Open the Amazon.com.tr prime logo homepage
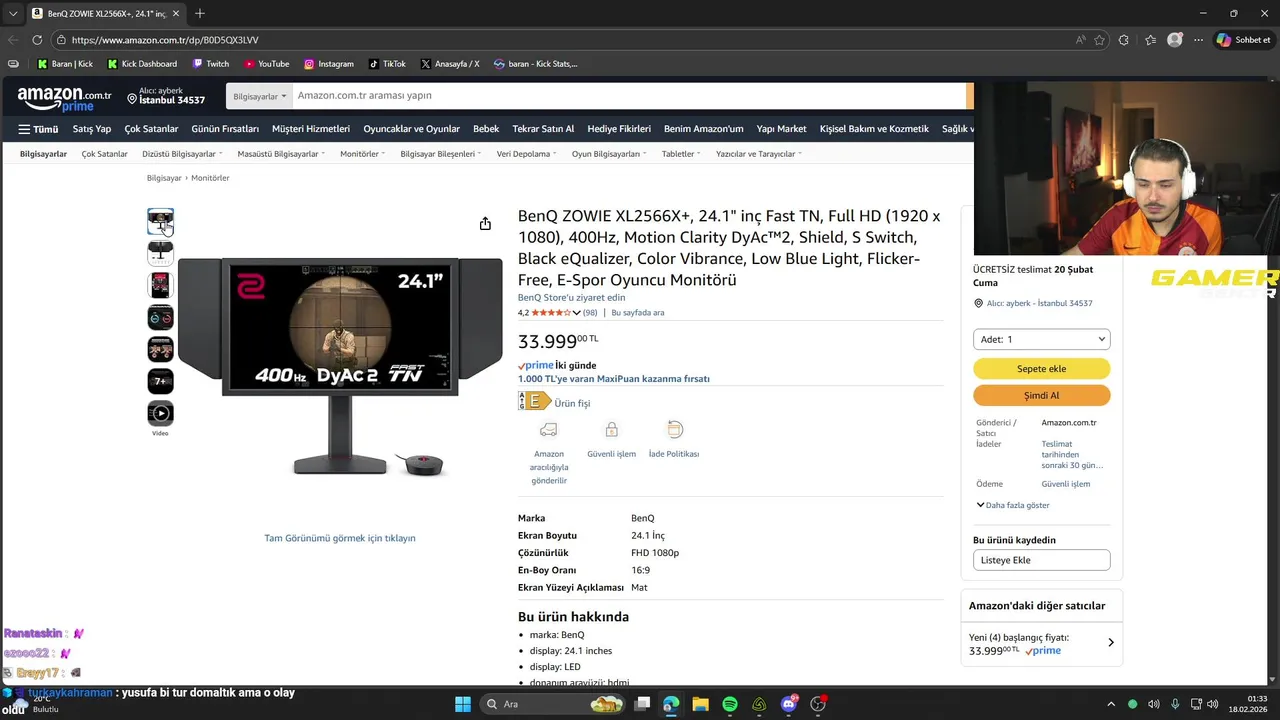The height and width of the screenshot is (720, 1280). (x=64, y=99)
